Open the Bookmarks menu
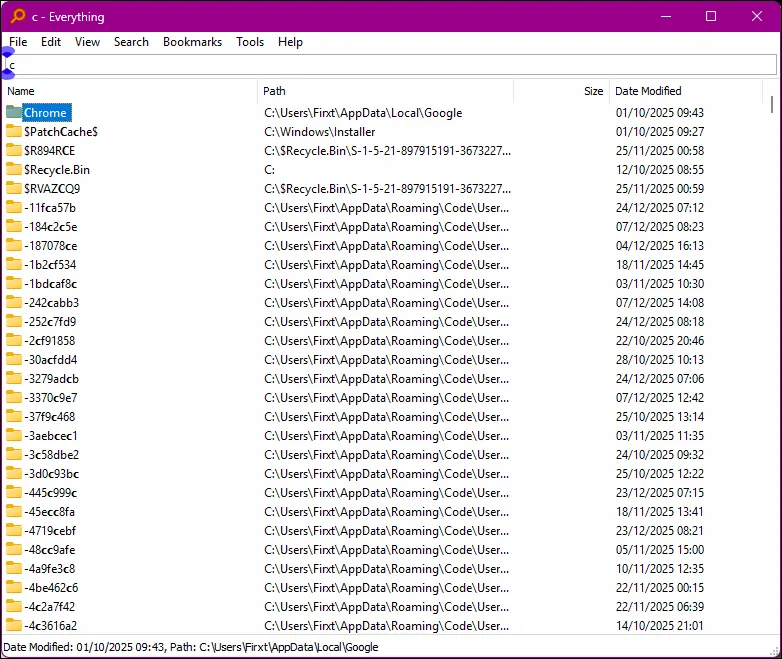The width and height of the screenshot is (782, 659). (x=193, y=42)
